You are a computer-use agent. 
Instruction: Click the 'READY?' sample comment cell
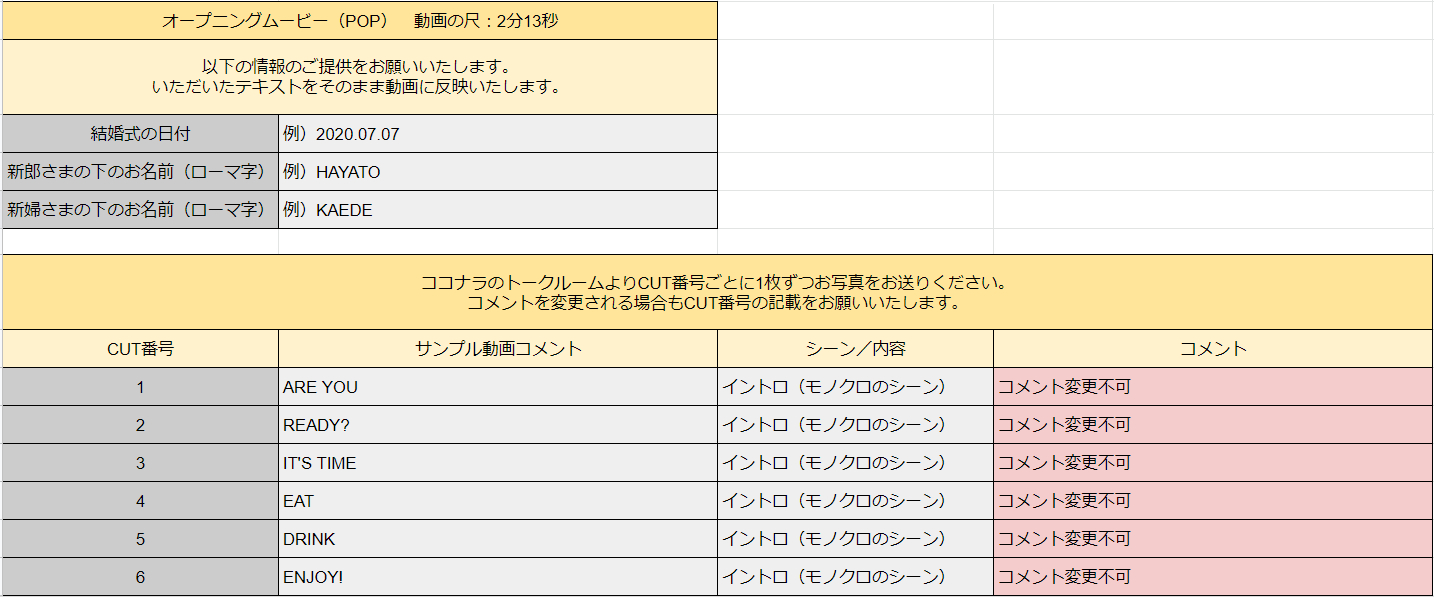498,425
